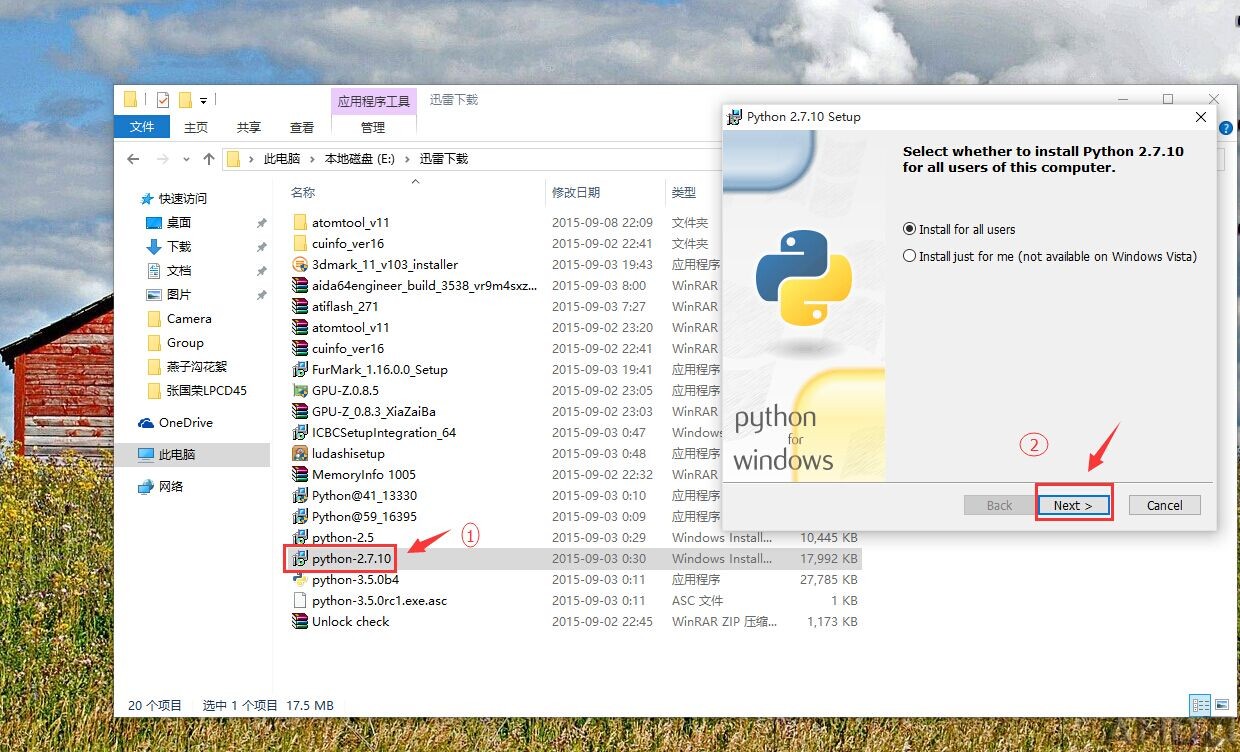Click the Python Setup title bar icon
1240x752 pixels.
point(735,117)
